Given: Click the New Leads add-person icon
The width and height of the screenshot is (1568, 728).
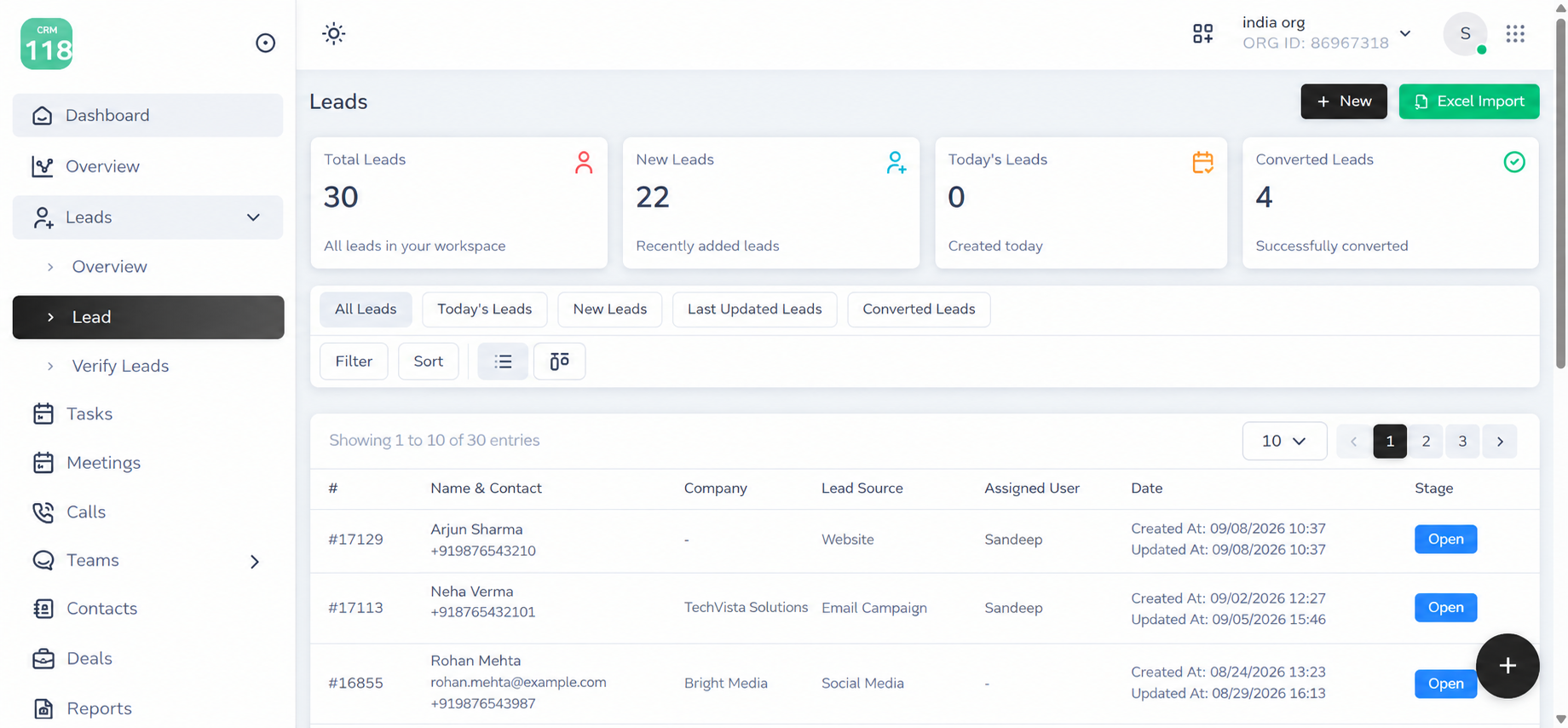Looking at the screenshot, I should tap(896, 162).
